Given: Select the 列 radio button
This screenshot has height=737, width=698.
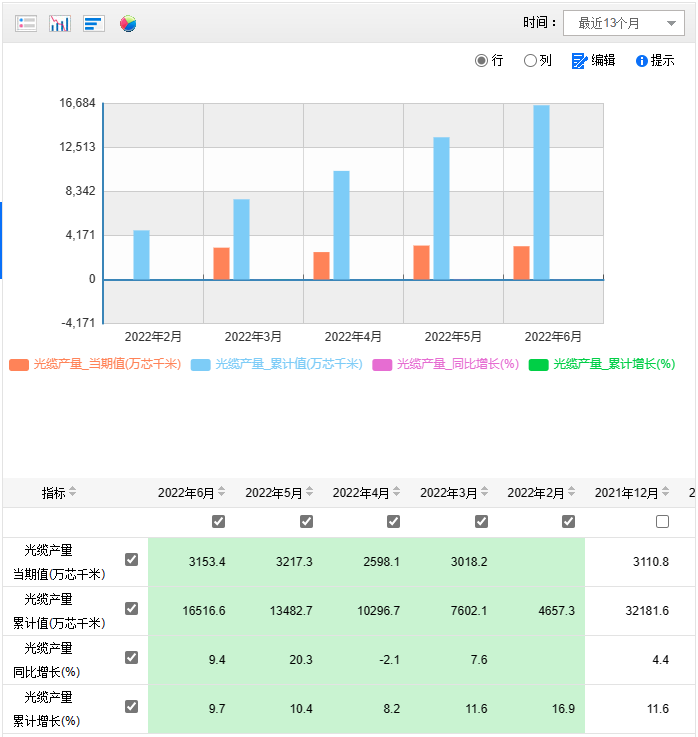Looking at the screenshot, I should [x=530, y=61].
